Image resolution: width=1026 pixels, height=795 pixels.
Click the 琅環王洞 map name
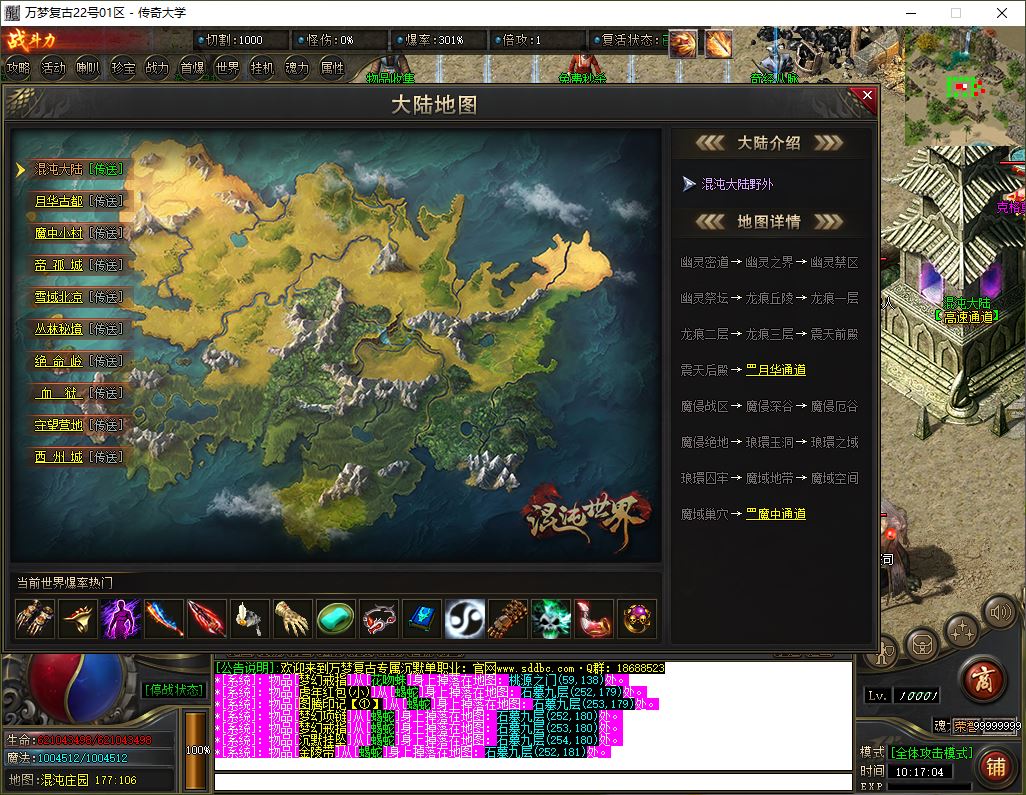click(x=770, y=442)
